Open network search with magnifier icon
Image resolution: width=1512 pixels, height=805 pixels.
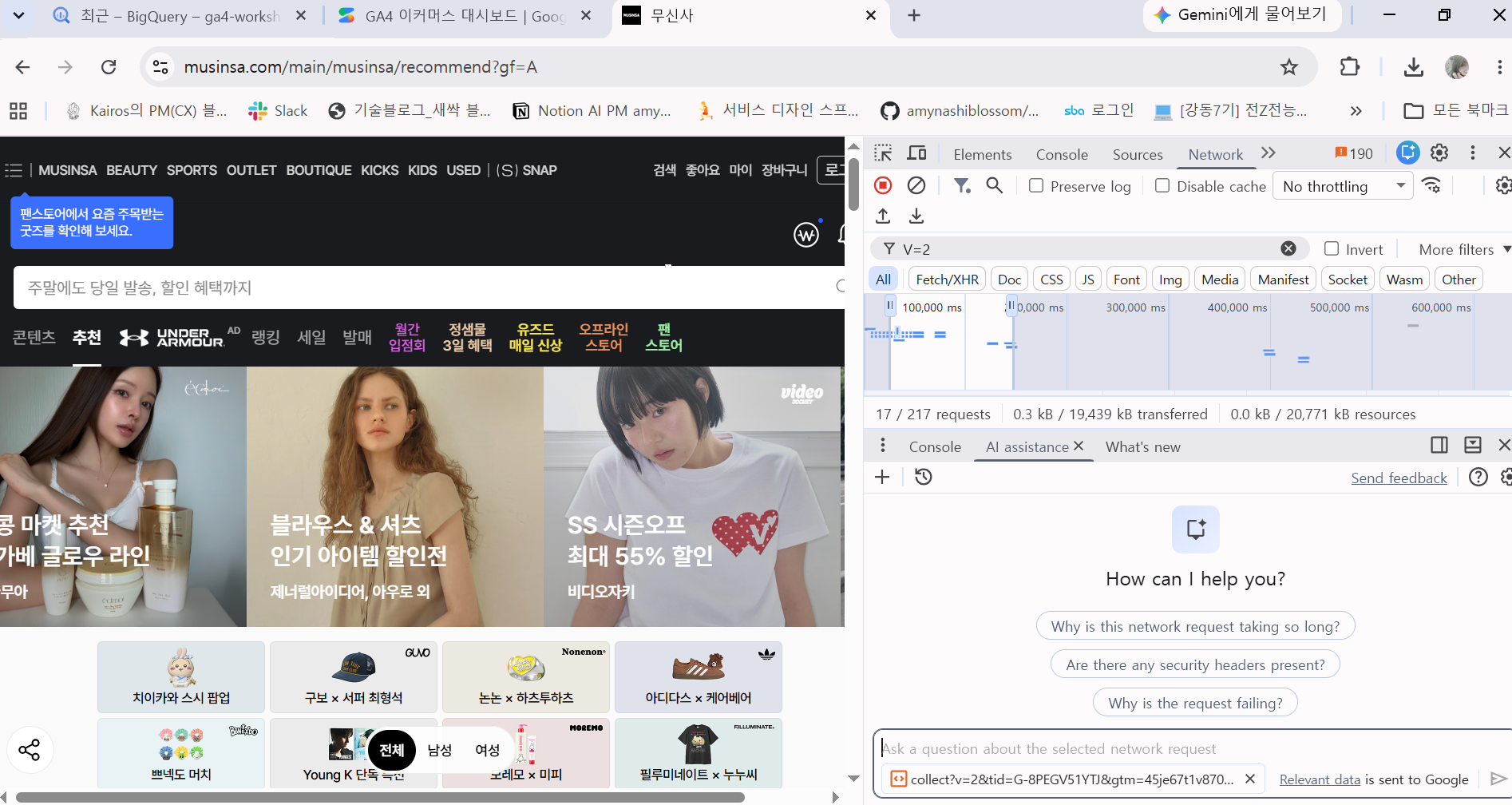(995, 185)
